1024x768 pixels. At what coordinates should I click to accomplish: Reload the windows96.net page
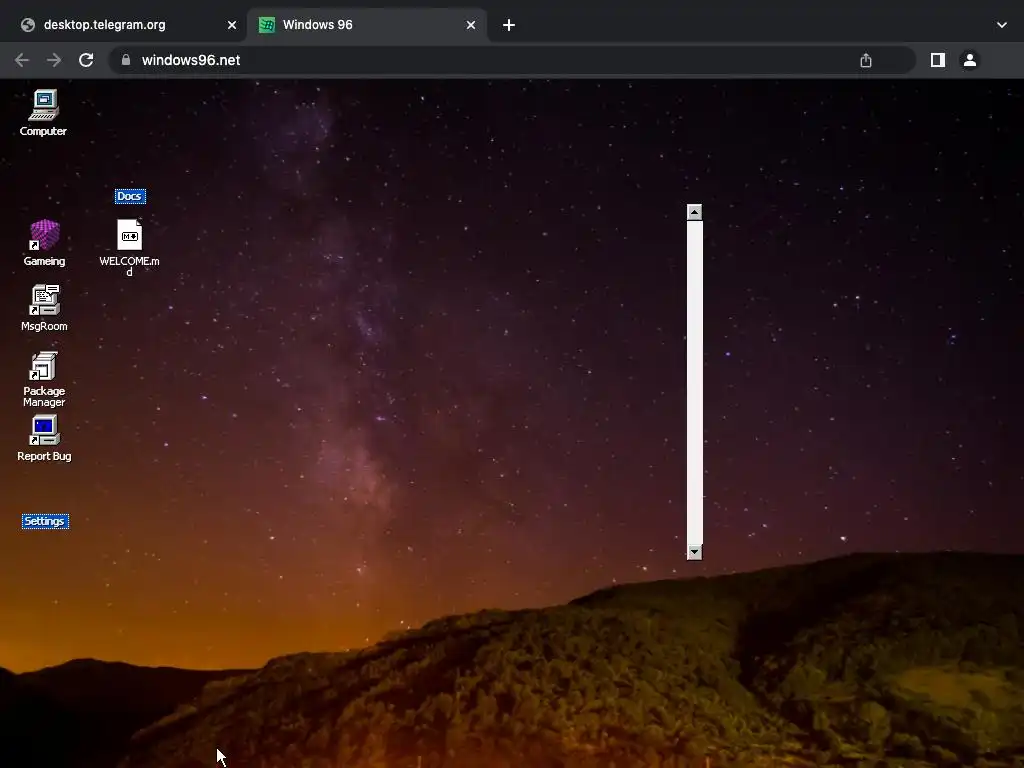[x=86, y=60]
